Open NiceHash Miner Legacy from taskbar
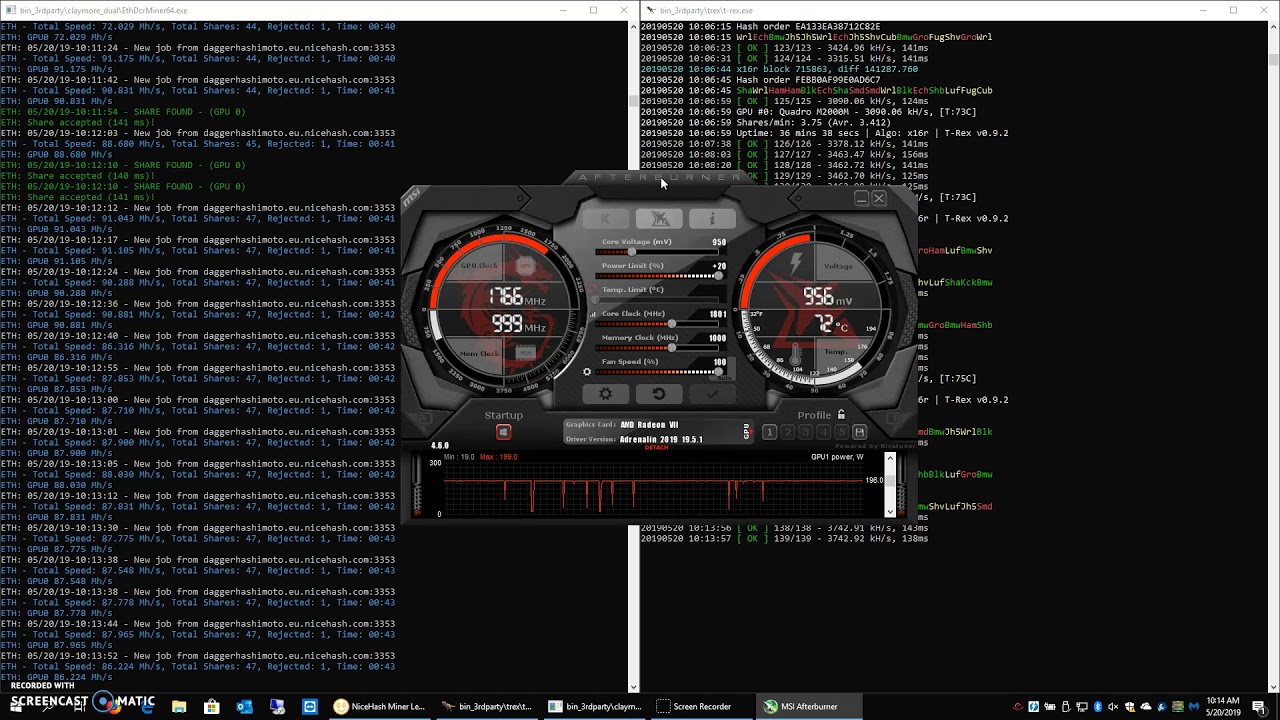Viewport: 1280px width, 720px height. 381,706
